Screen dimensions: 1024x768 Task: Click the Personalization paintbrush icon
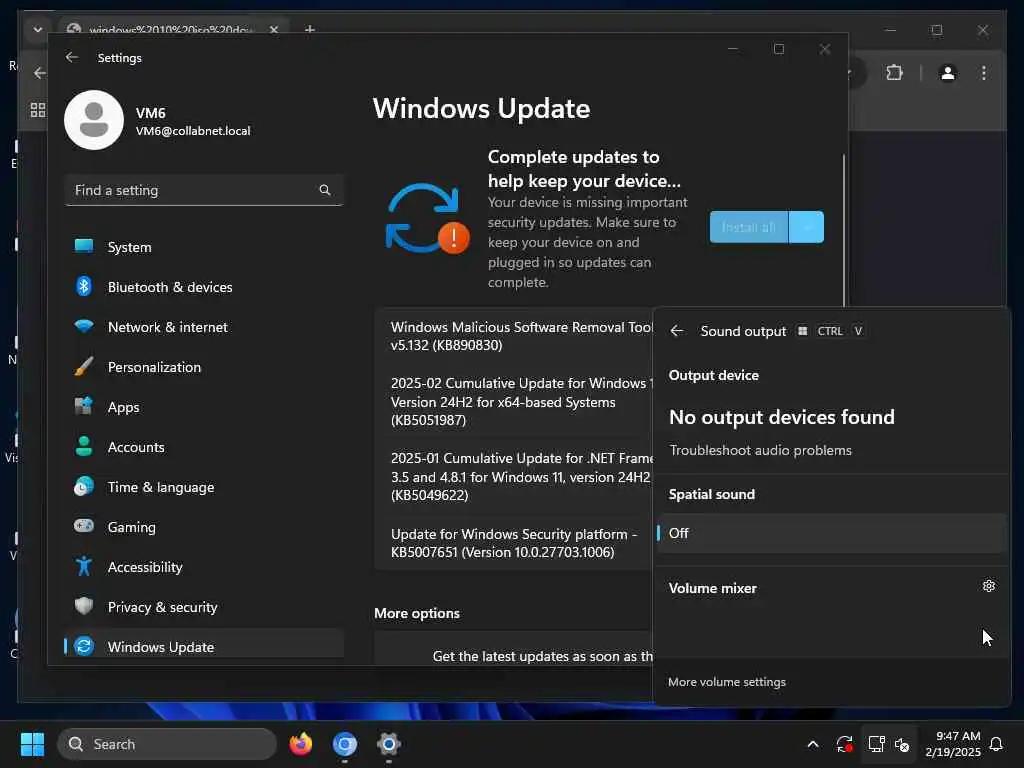point(84,366)
